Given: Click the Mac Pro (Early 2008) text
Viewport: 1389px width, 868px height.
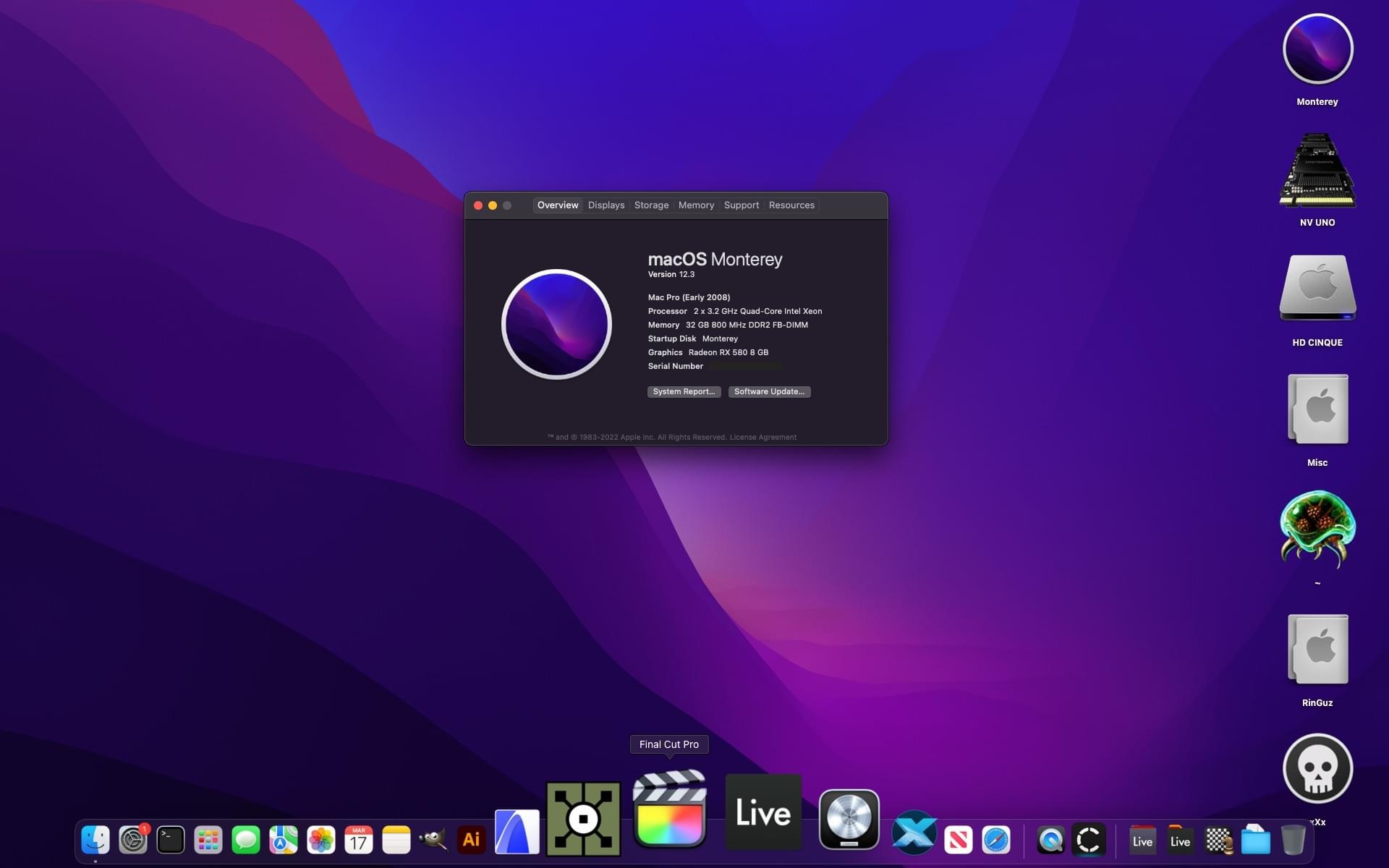Looking at the screenshot, I should pos(689,297).
